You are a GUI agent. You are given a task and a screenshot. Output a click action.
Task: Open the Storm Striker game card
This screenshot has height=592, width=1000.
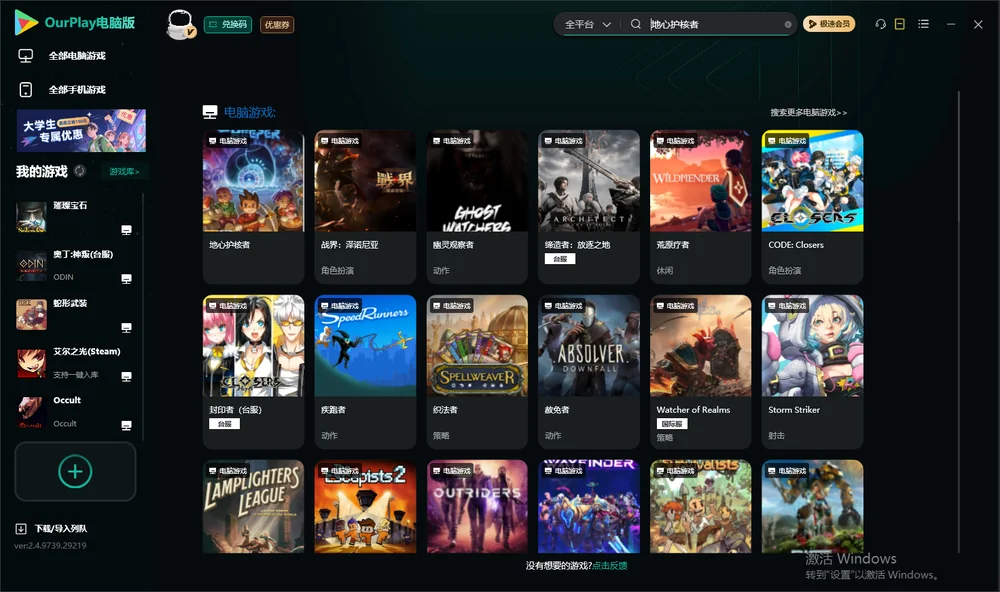812,371
